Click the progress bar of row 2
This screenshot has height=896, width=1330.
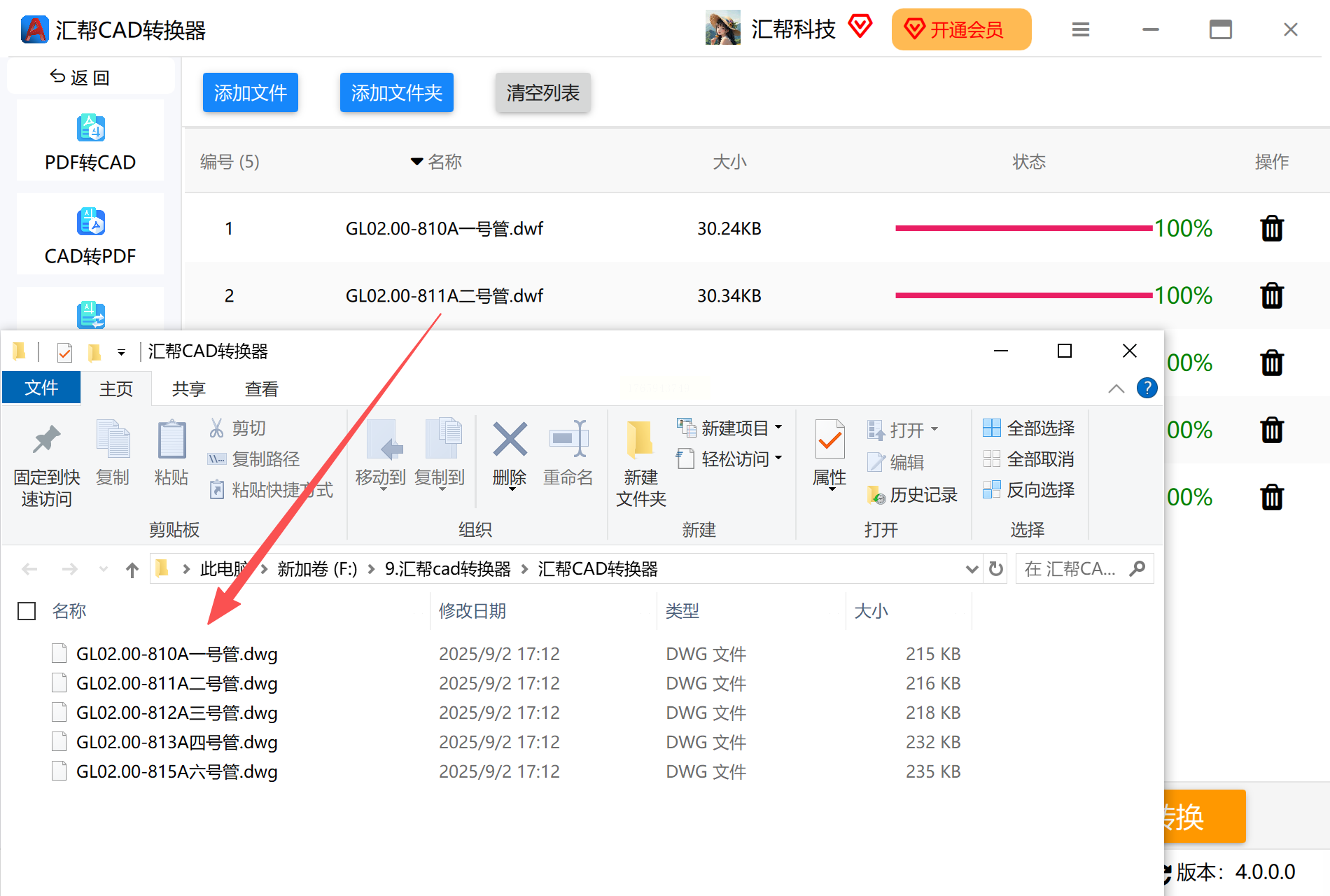point(1024,295)
